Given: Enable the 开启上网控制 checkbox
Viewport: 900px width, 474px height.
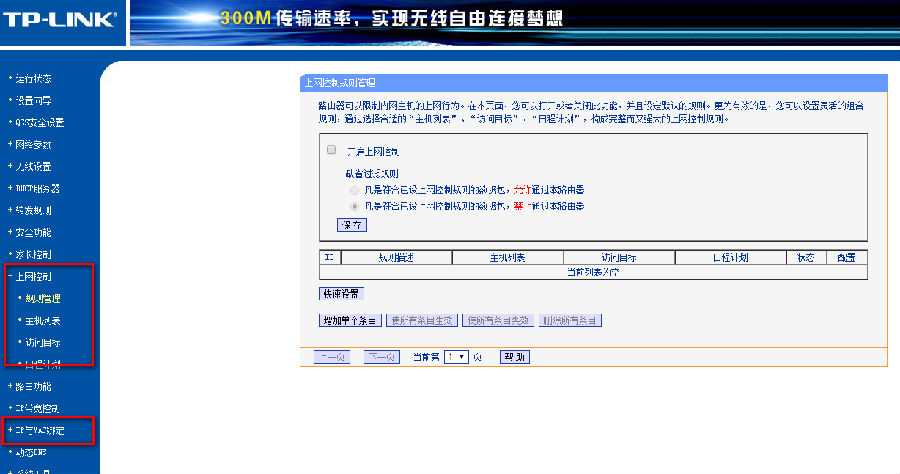Looking at the screenshot, I should tap(331, 150).
